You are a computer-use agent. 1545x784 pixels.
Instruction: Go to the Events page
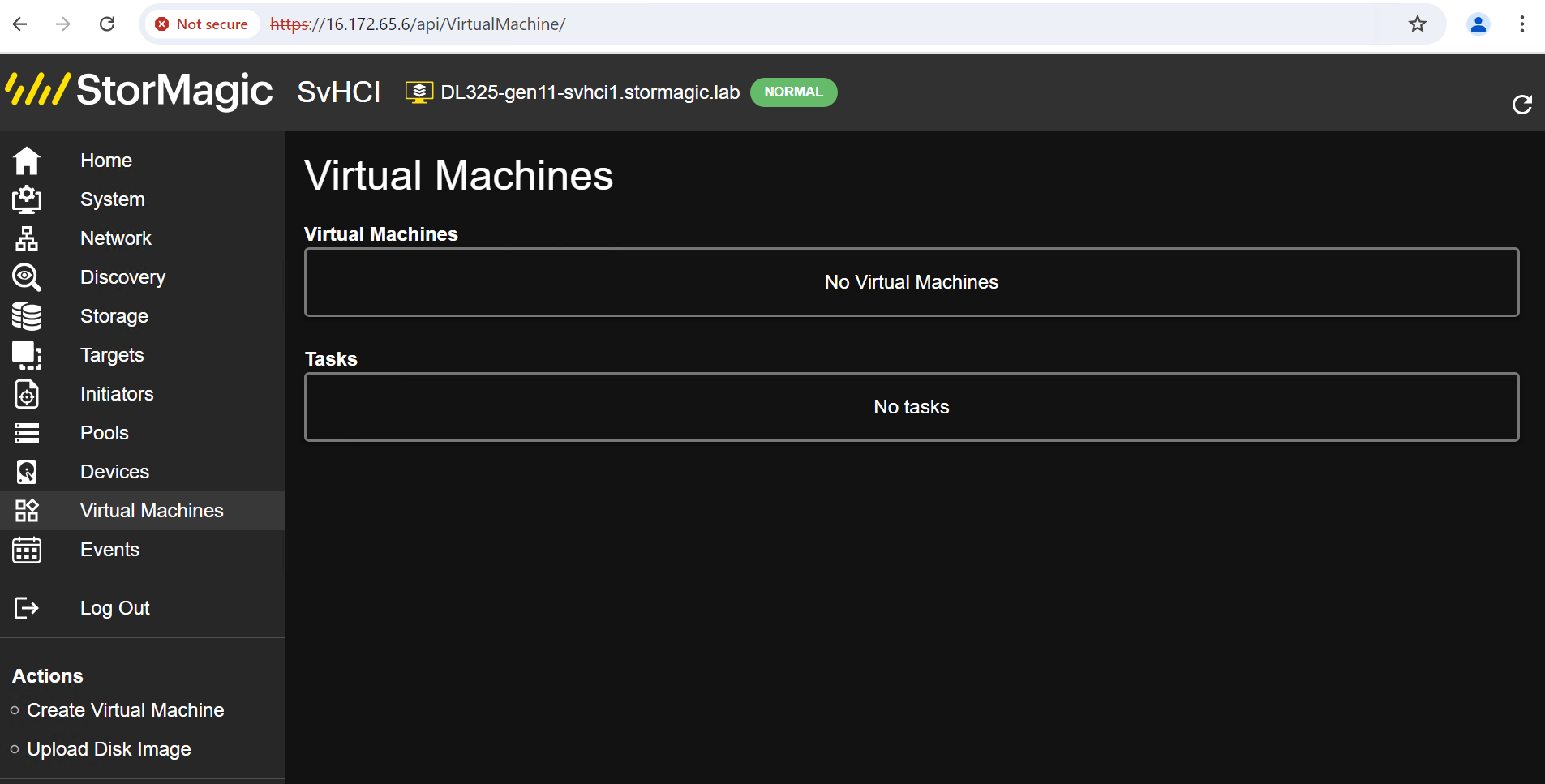click(x=110, y=550)
